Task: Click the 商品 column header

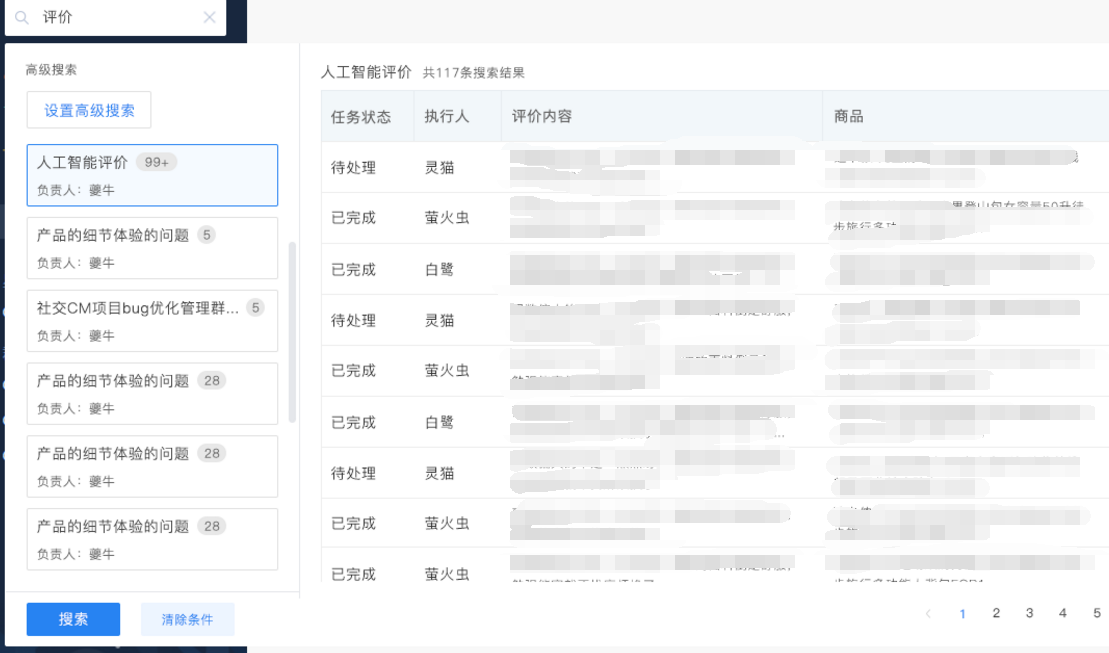Action: (x=849, y=116)
